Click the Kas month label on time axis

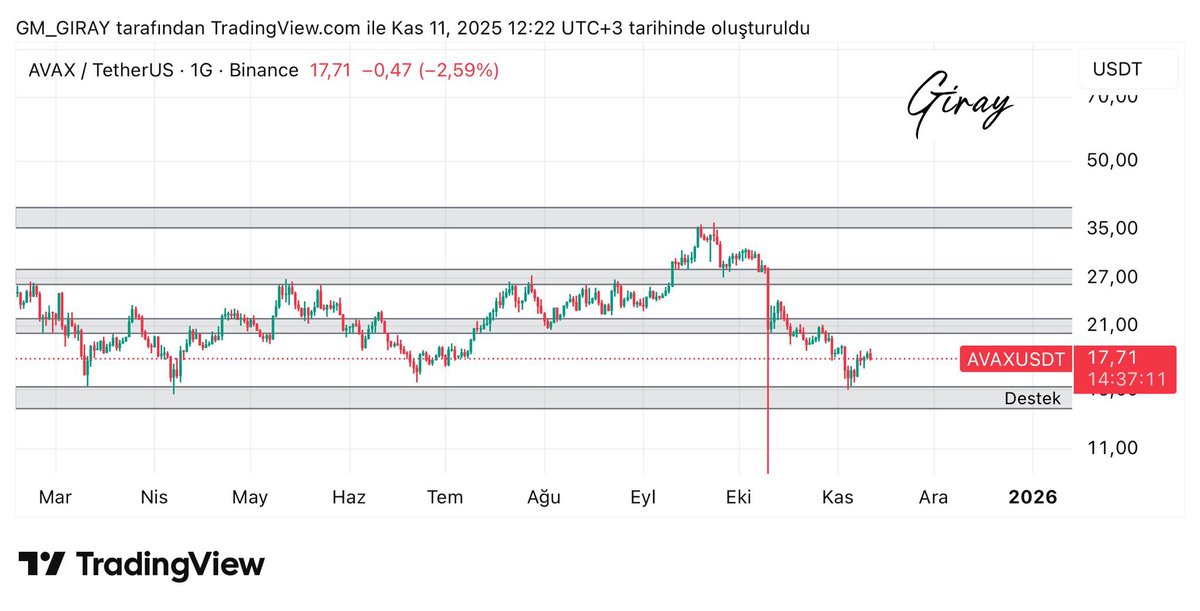pos(837,497)
